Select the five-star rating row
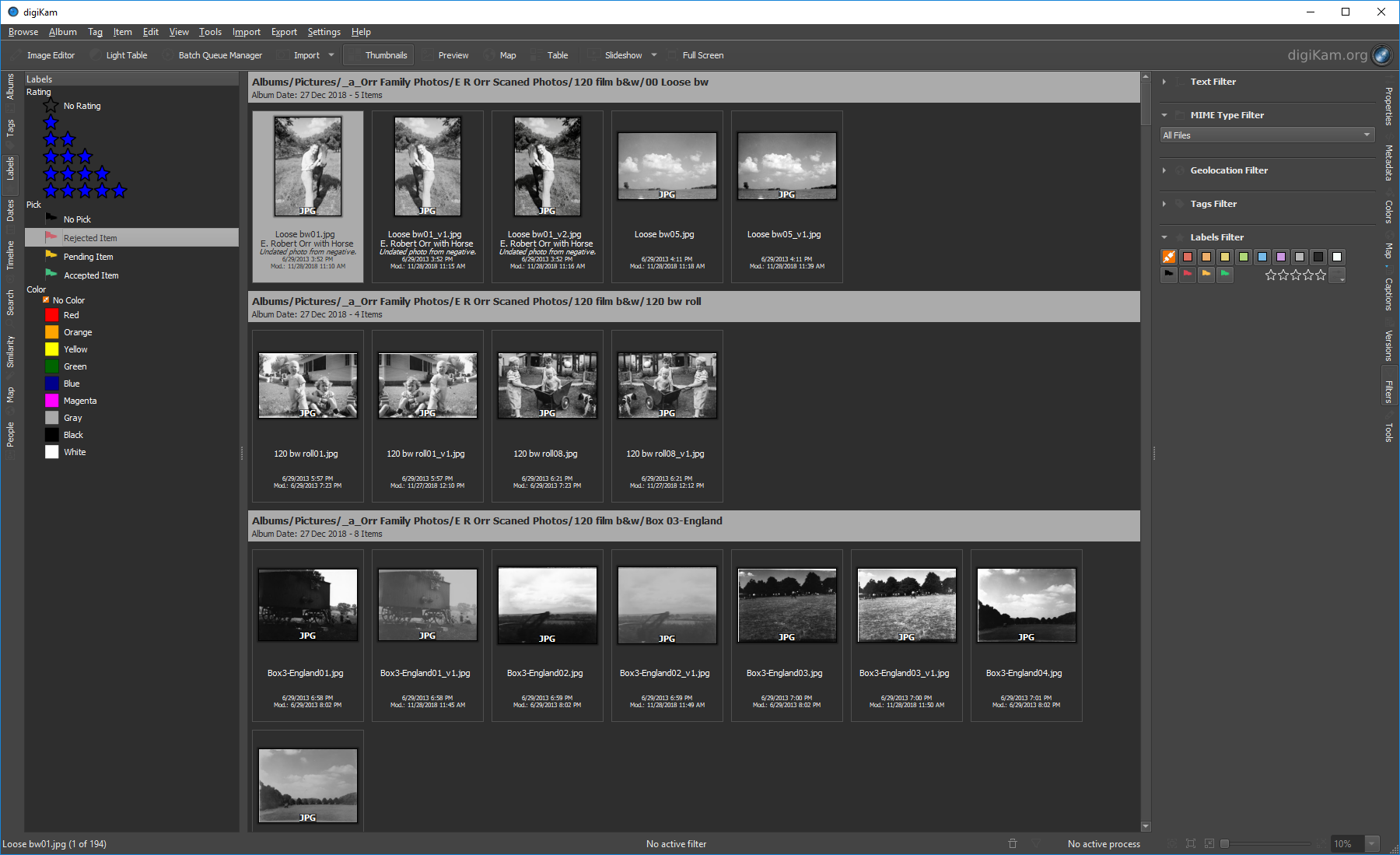 coord(85,191)
